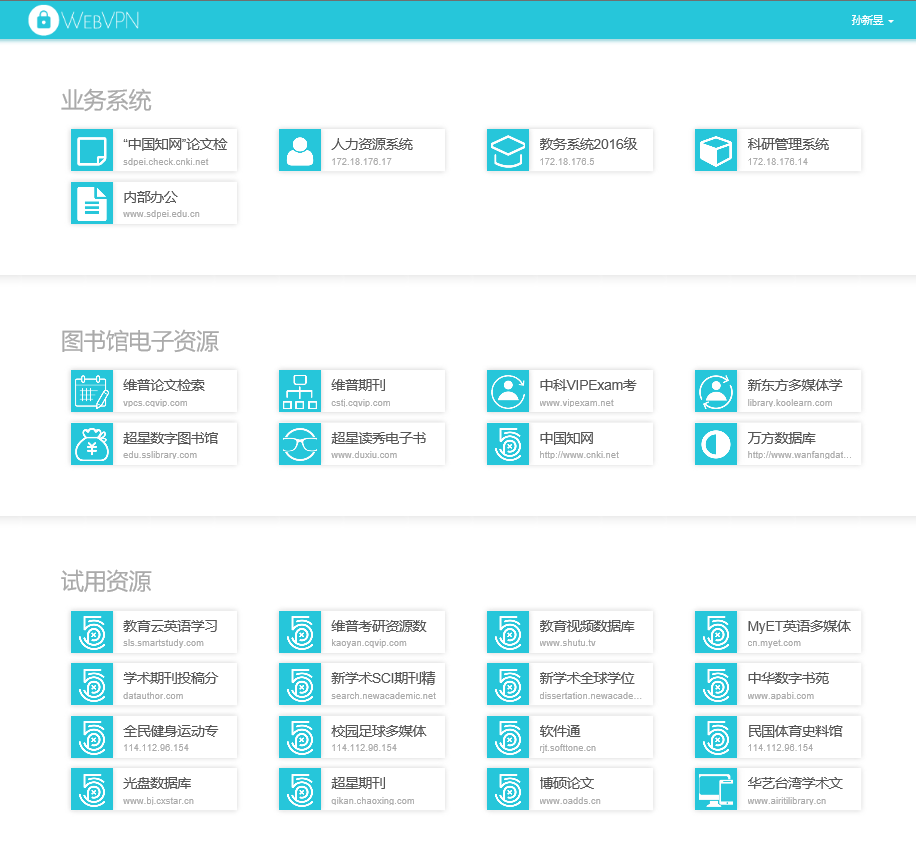The image size is (916, 859).
Task: Click the icon for 教育视频数据库
Action: coord(508,632)
